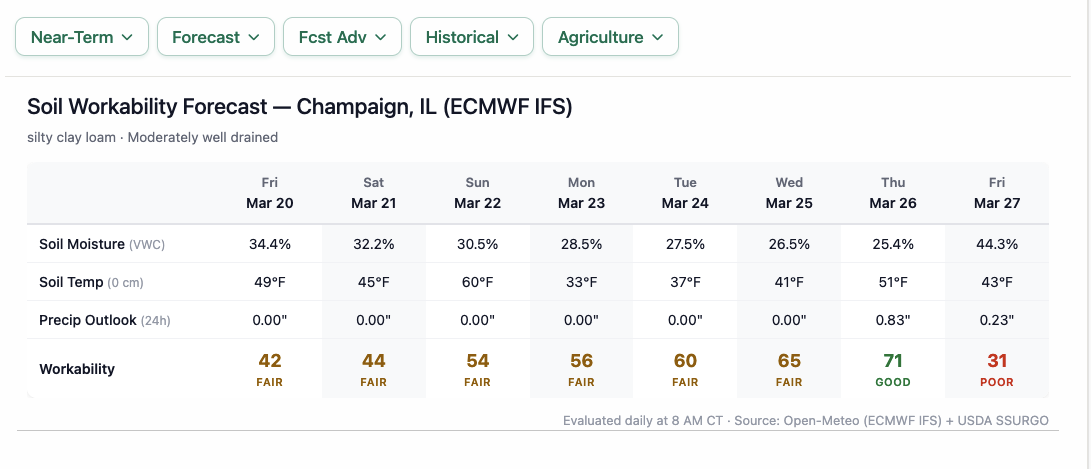Open the Agriculture dropdown
Viewport: 1091px width, 469px height.
(610, 37)
